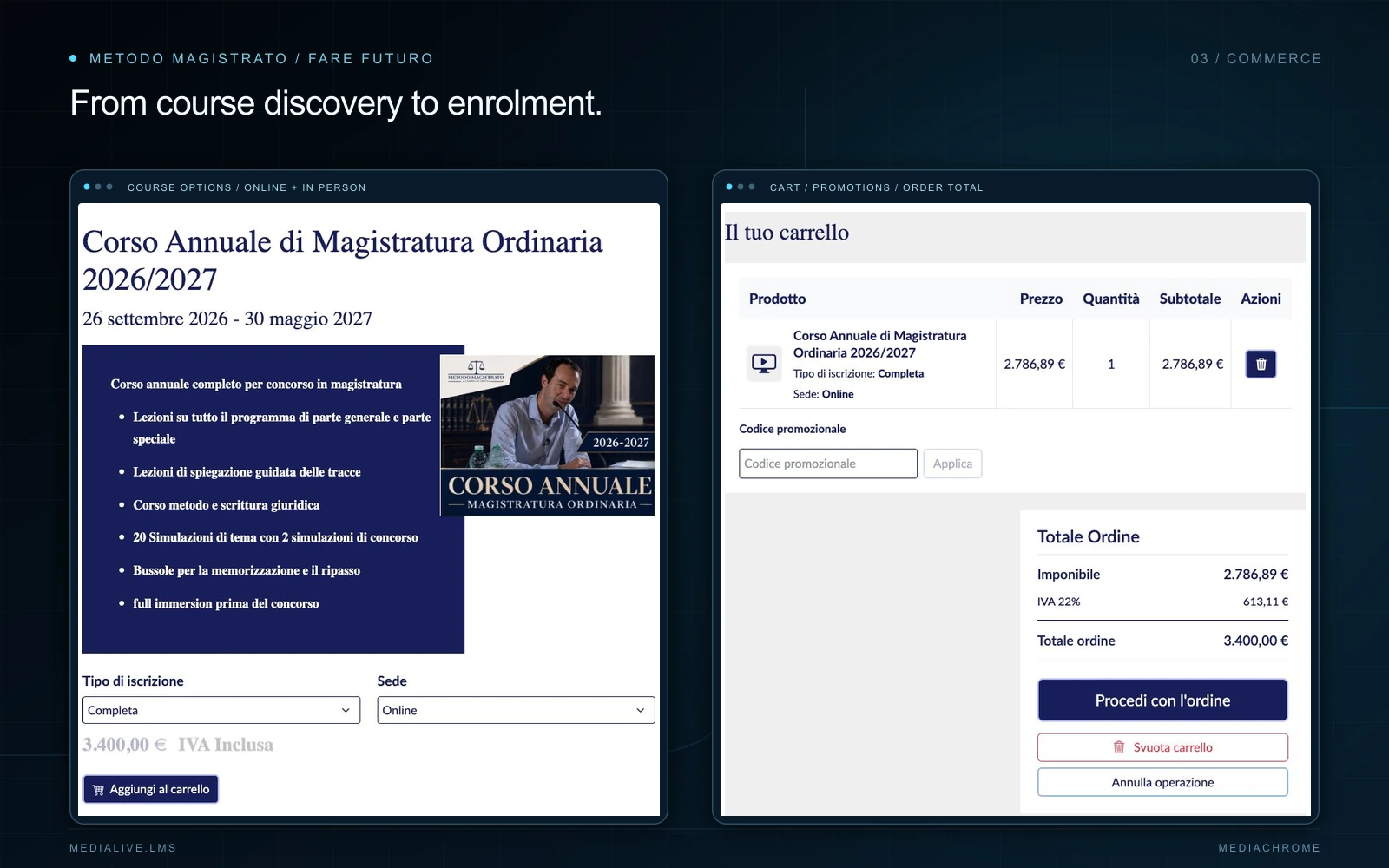Click the 3.400,00 € IVA Inclusa price
Screen dimensions: 1389x868
(178, 745)
